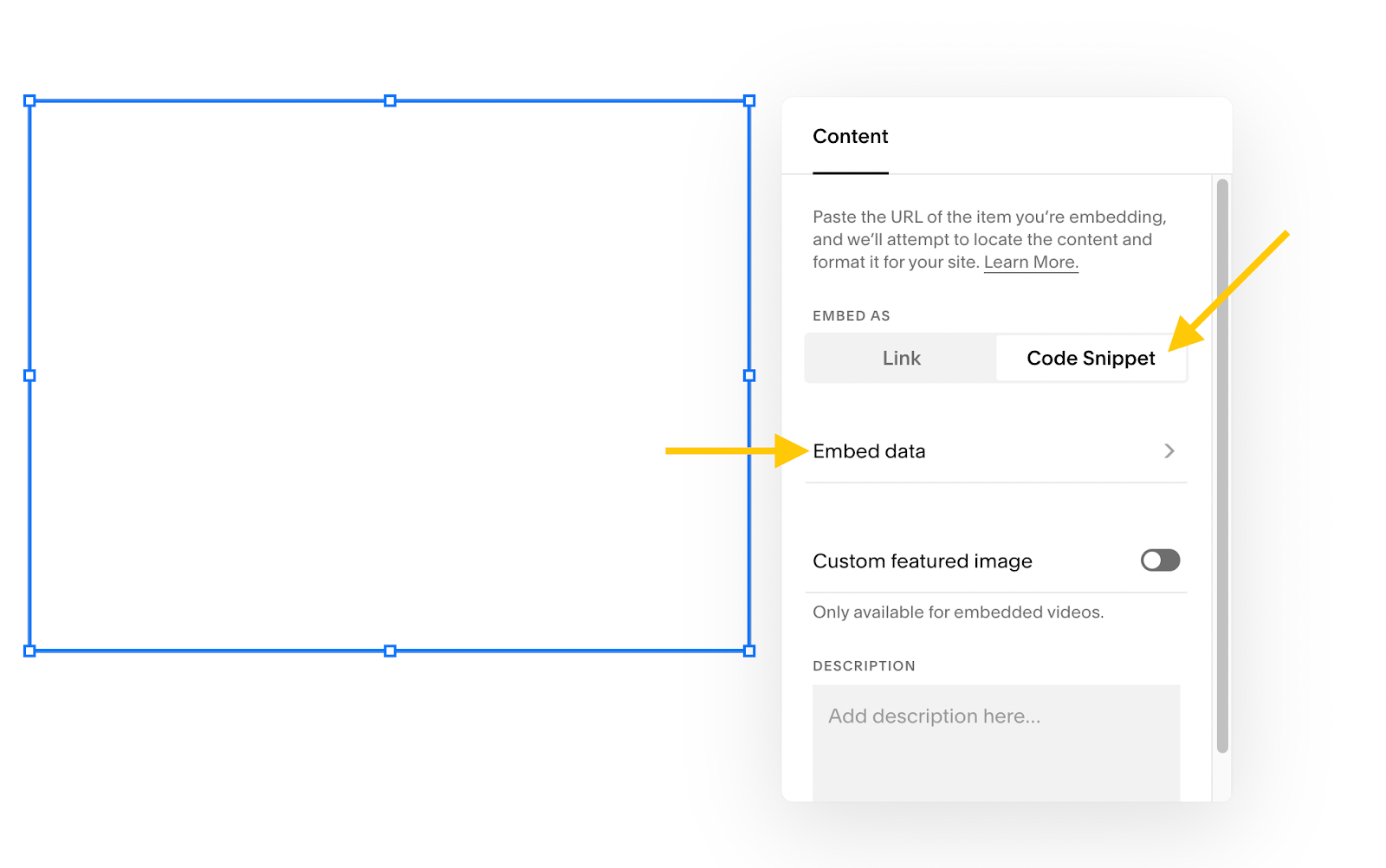Toggle the Custom featured image switch
The image size is (1386, 868).
[x=1160, y=560]
